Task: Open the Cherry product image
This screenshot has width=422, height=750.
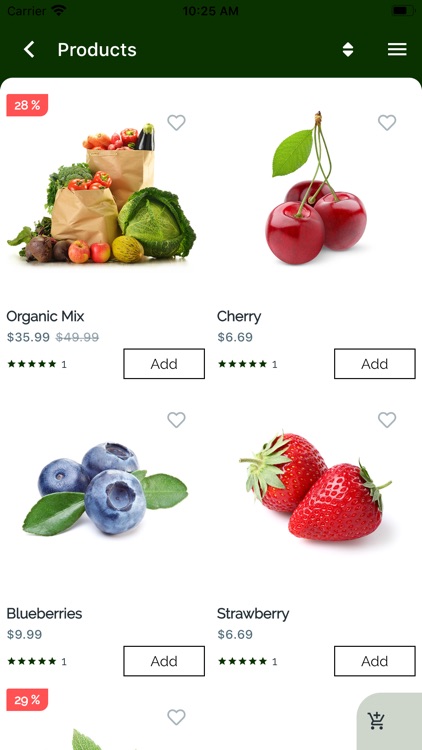Action: 316,188
